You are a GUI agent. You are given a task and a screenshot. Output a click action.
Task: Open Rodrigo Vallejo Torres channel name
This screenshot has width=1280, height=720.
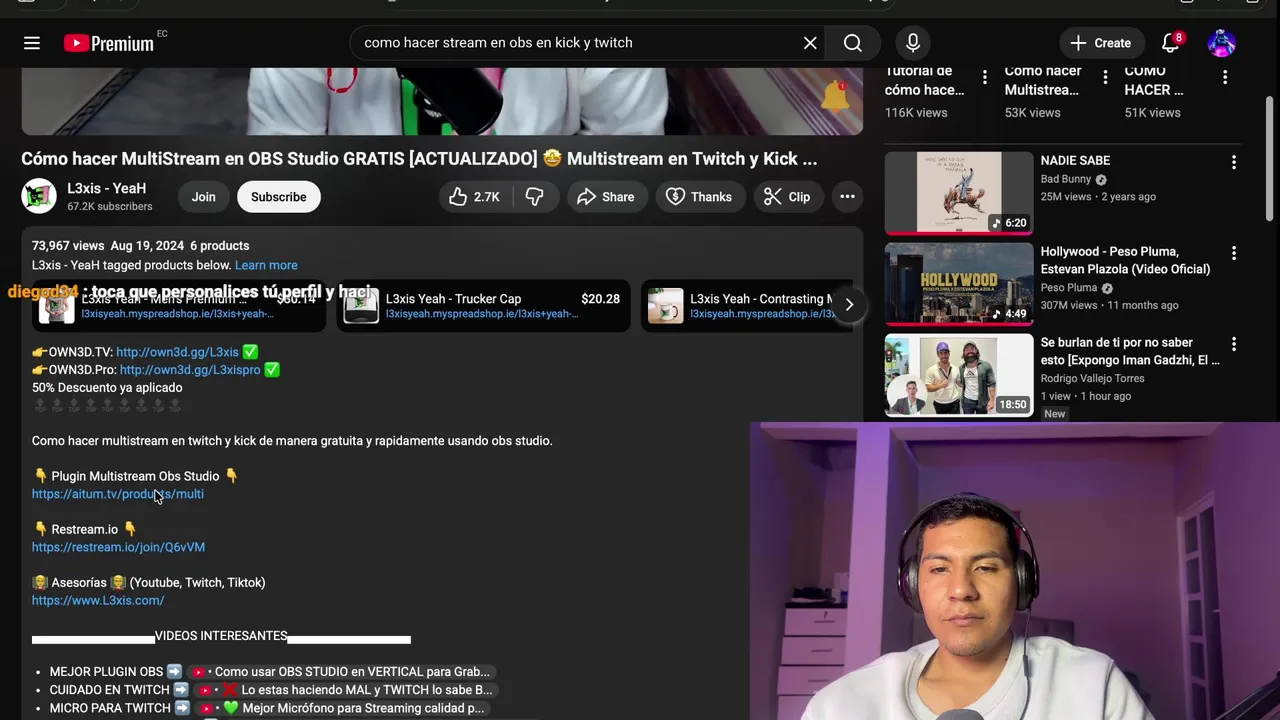pos(1092,378)
